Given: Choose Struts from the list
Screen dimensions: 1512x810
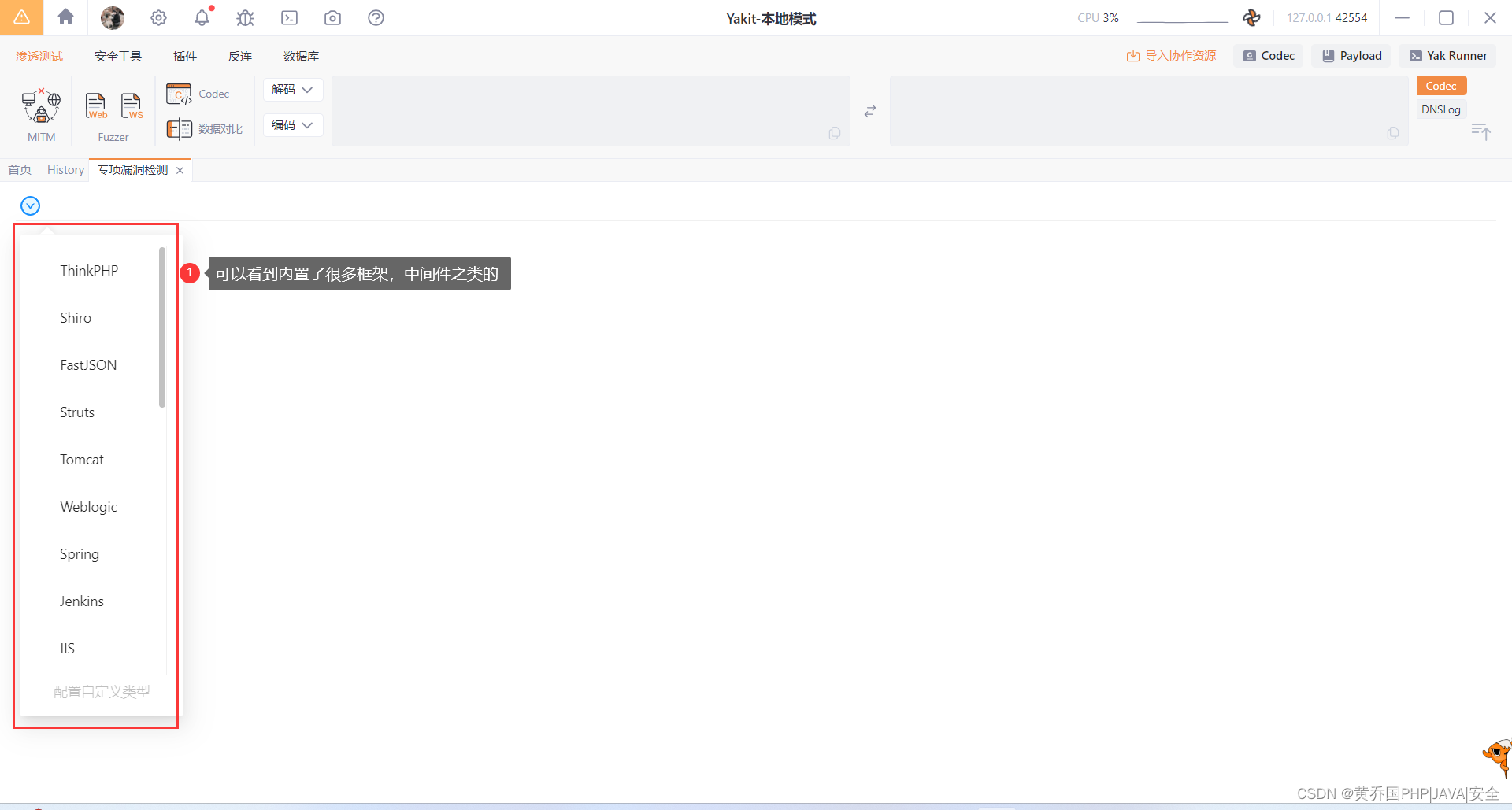Looking at the screenshot, I should coord(77,412).
